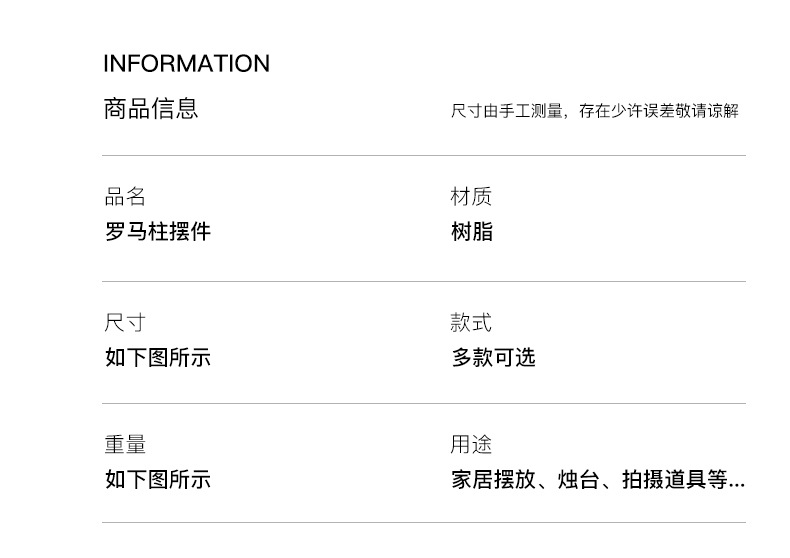Click the divider line below 商品信息
The image size is (790, 558).
[x=424, y=155]
